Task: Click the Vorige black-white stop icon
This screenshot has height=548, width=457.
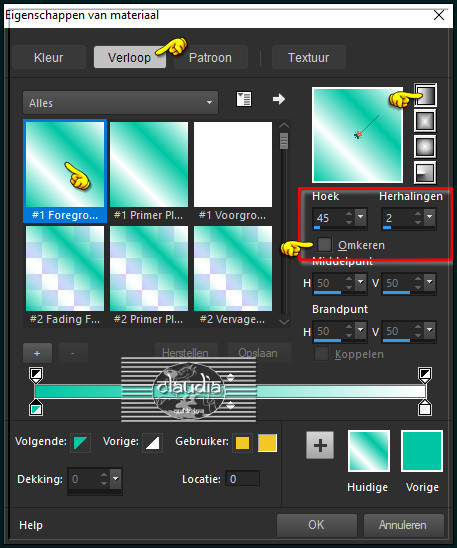Action: point(152,443)
